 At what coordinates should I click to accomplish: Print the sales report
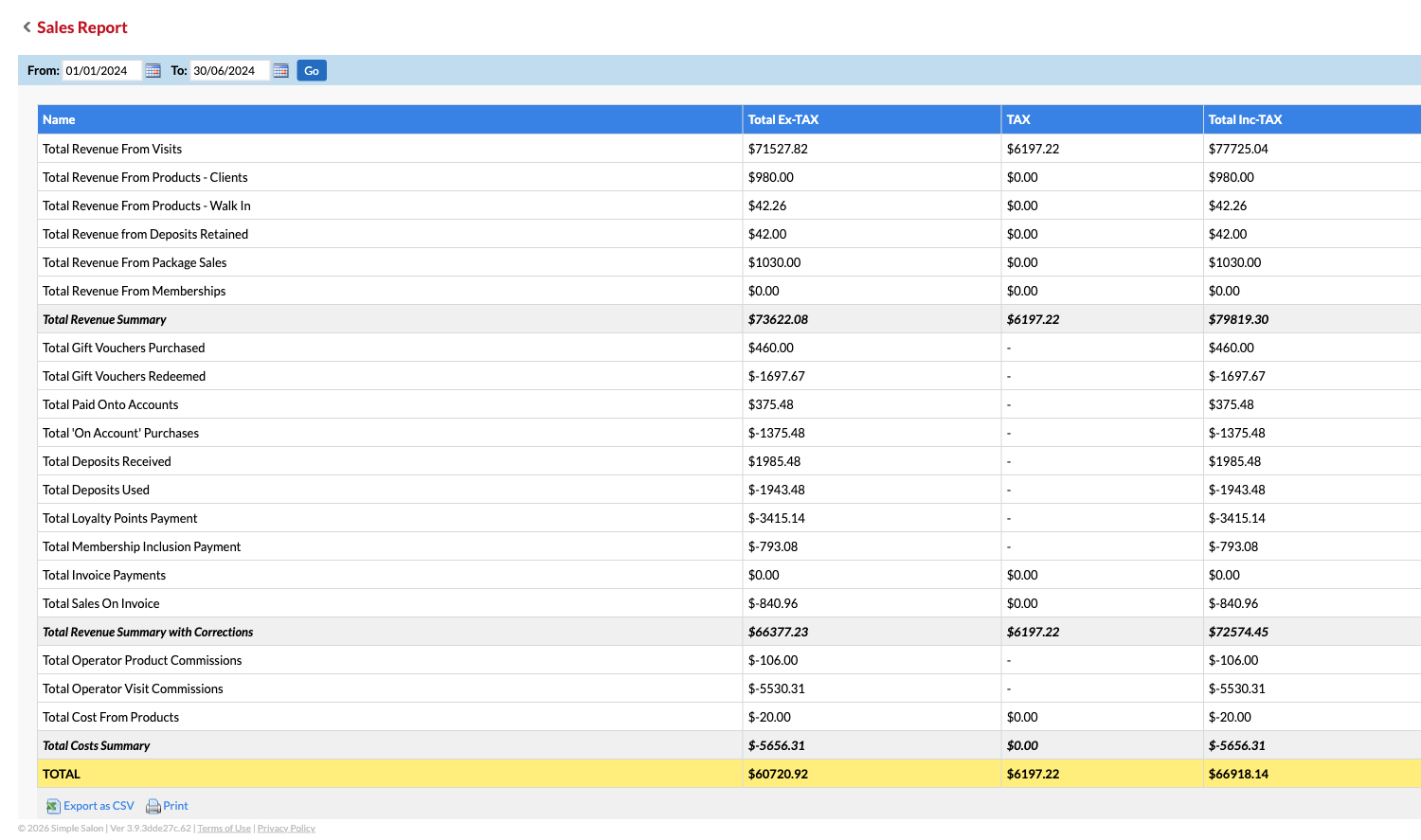(175, 806)
